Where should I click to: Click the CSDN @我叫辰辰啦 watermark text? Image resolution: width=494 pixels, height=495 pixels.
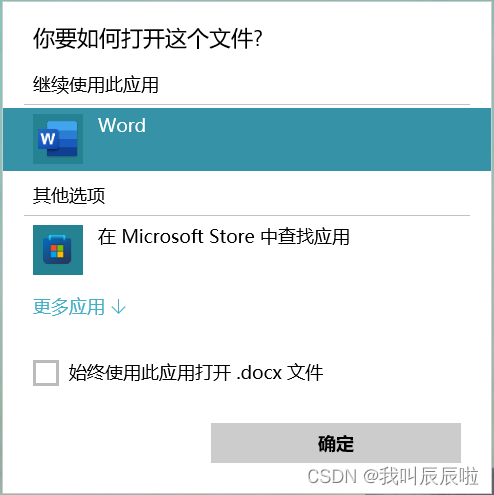[393, 476]
